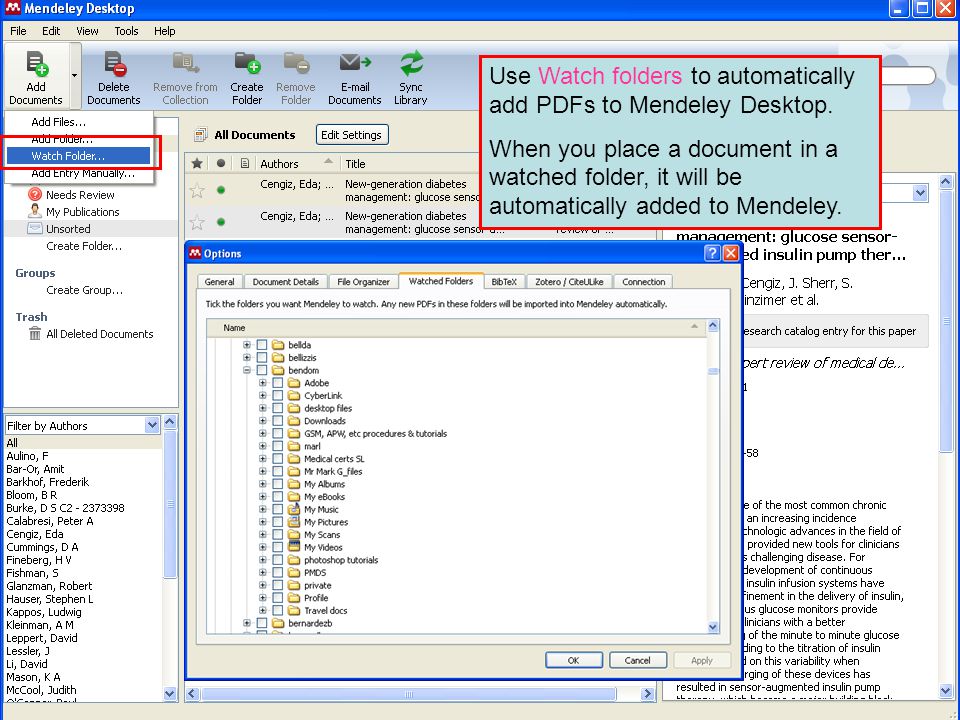960x720 pixels.
Task: Tick the bellda folder checkbox
Action: click(262, 345)
